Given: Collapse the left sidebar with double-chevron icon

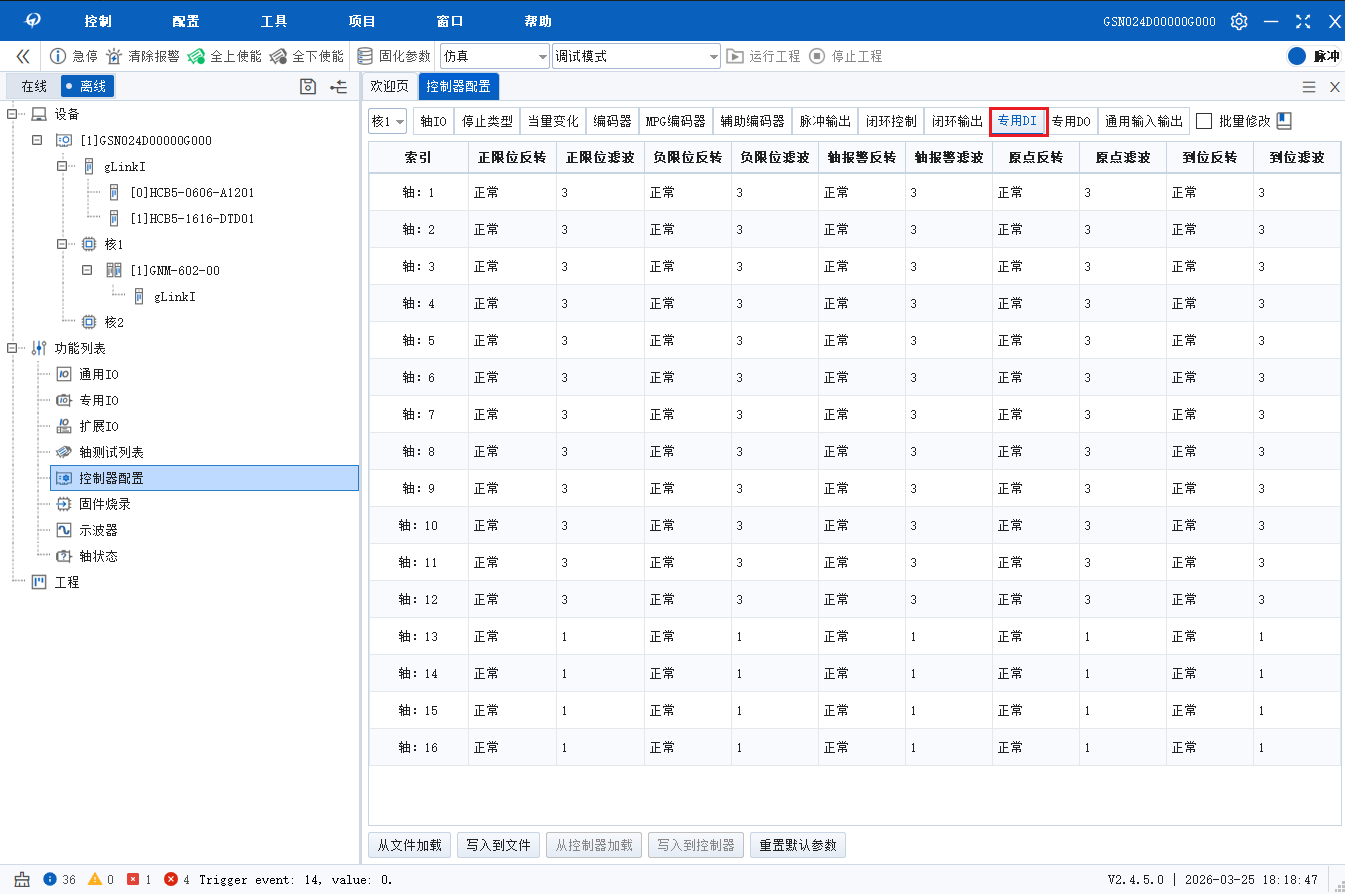Looking at the screenshot, I should 22,56.
